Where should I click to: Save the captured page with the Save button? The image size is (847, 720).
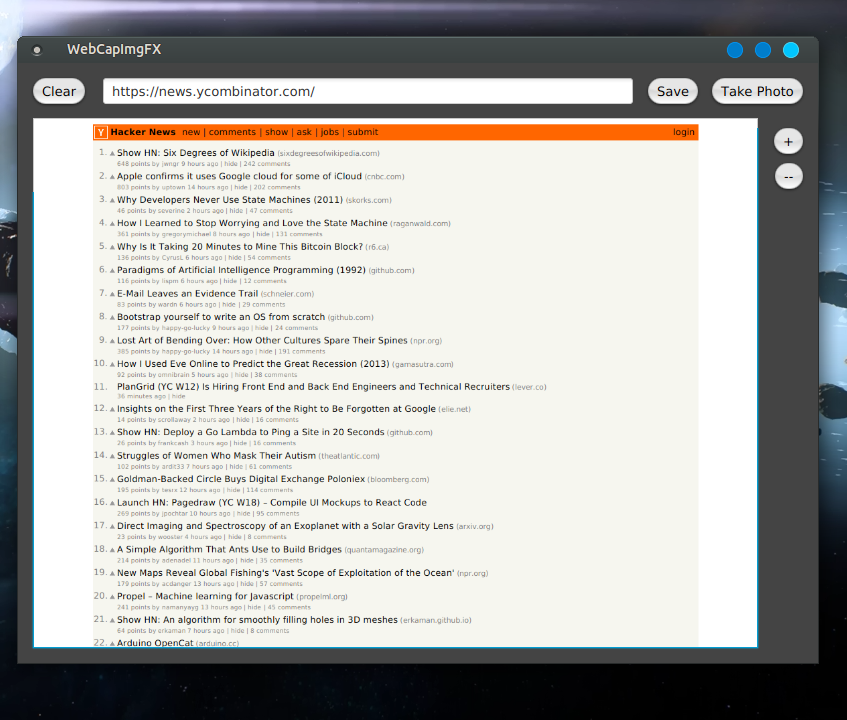click(x=672, y=91)
